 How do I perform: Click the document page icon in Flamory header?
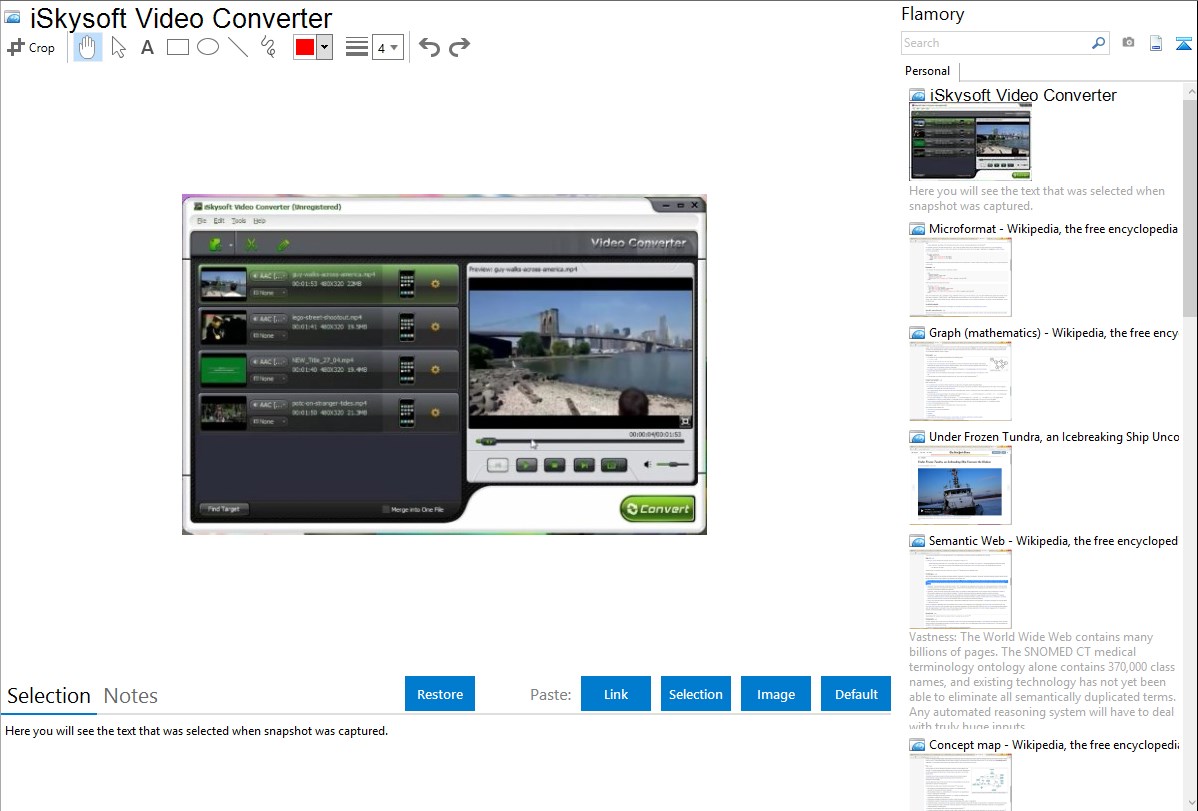(x=1156, y=43)
